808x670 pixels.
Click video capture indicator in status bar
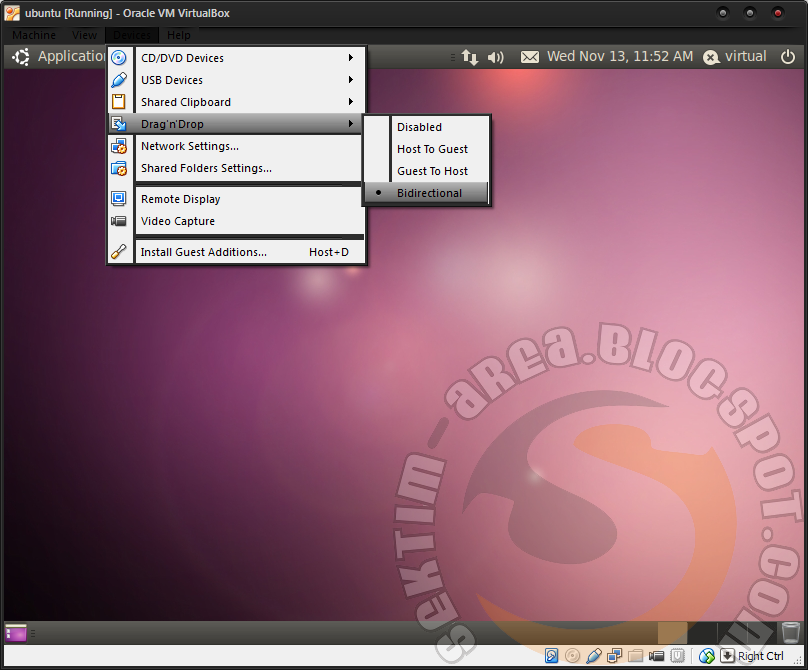[656, 656]
